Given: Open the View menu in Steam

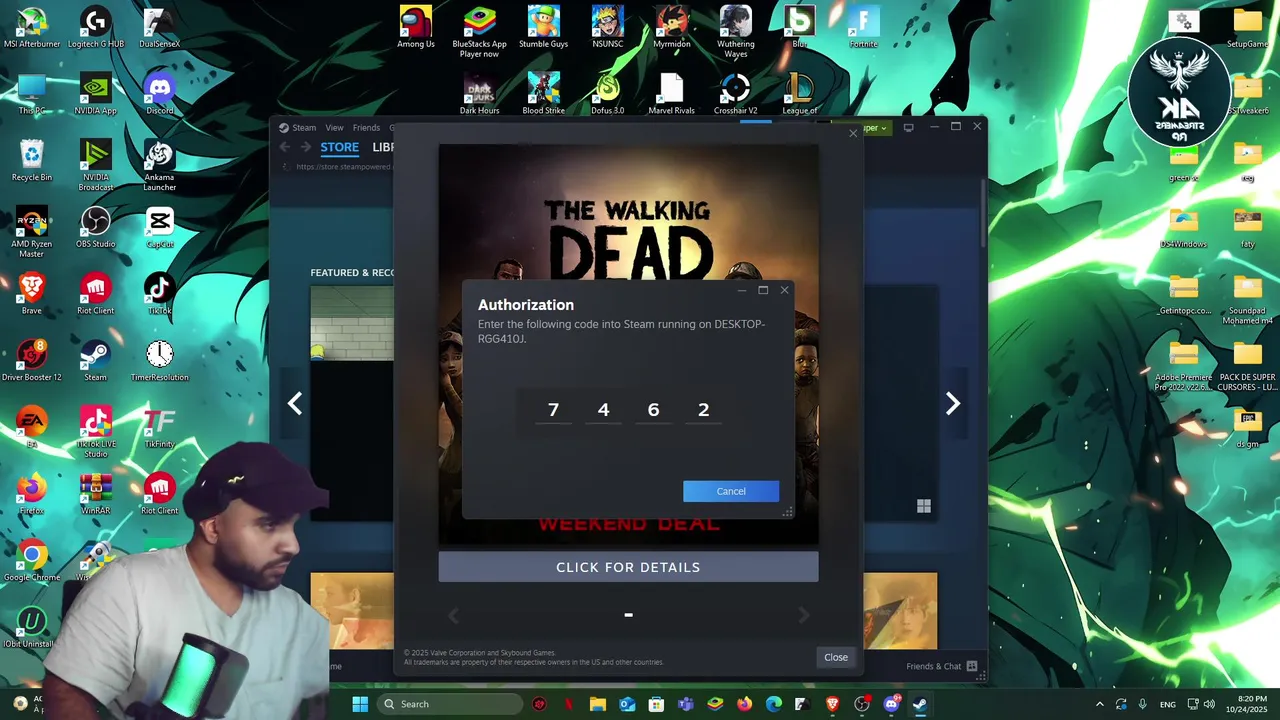Looking at the screenshot, I should coord(334,128).
